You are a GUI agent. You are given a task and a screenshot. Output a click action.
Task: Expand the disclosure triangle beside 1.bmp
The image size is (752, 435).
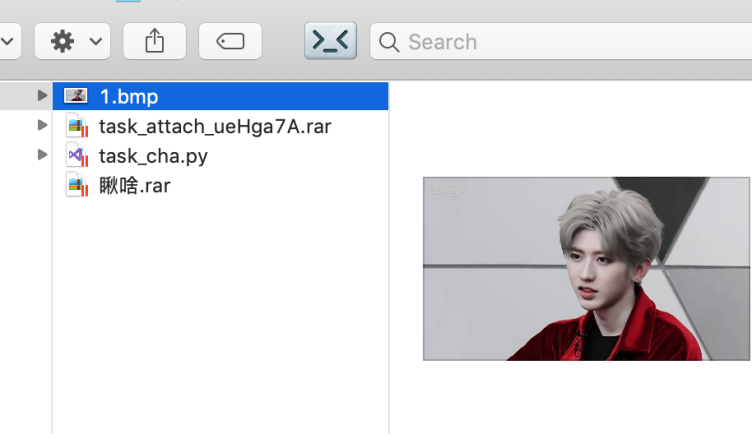(42, 96)
